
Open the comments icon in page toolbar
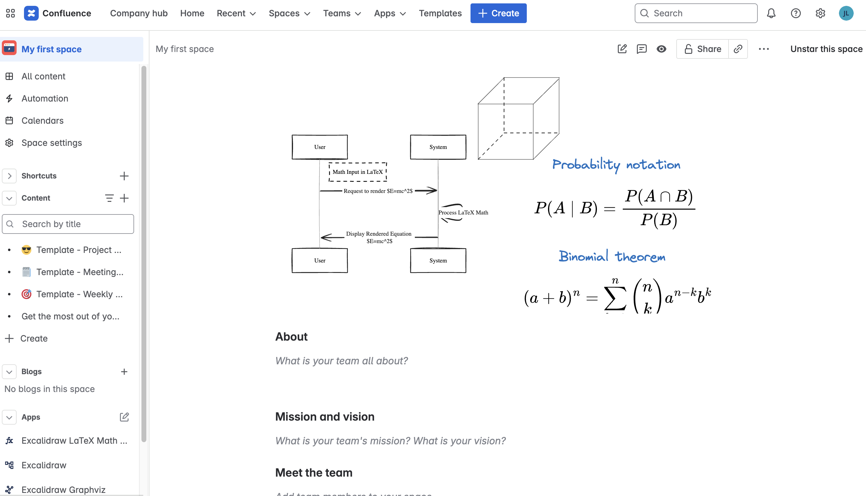click(x=642, y=49)
